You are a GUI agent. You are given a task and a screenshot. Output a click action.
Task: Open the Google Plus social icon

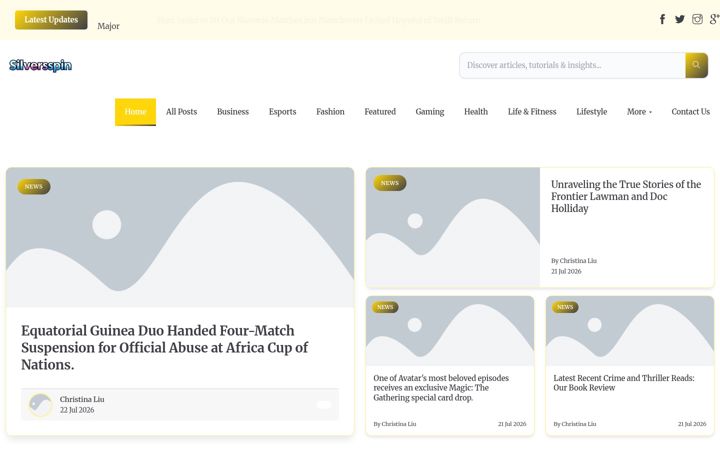714,19
